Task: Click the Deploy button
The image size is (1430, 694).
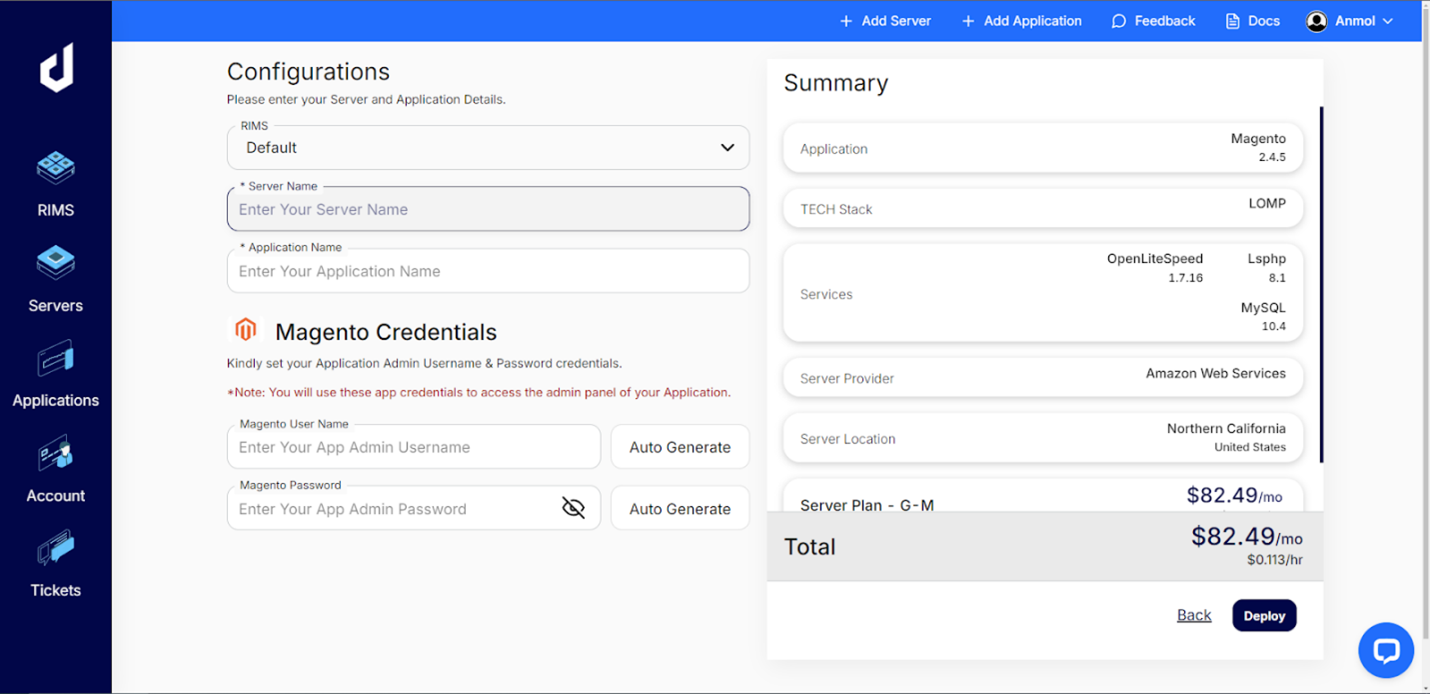Action: pyautogui.click(x=1264, y=616)
